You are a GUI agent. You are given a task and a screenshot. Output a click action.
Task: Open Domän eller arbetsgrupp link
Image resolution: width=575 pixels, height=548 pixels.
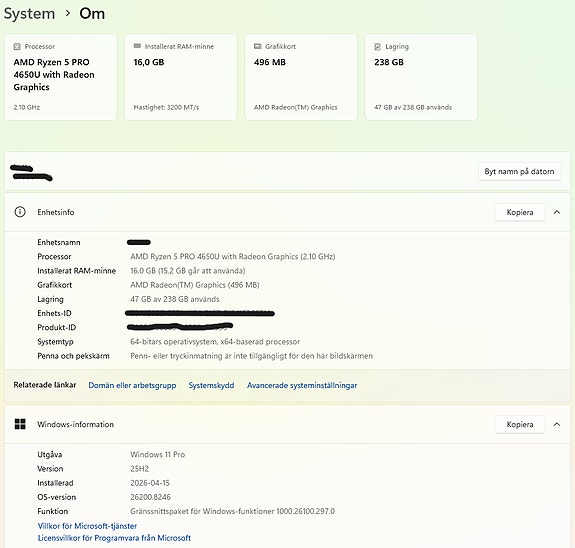tap(132, 386)
